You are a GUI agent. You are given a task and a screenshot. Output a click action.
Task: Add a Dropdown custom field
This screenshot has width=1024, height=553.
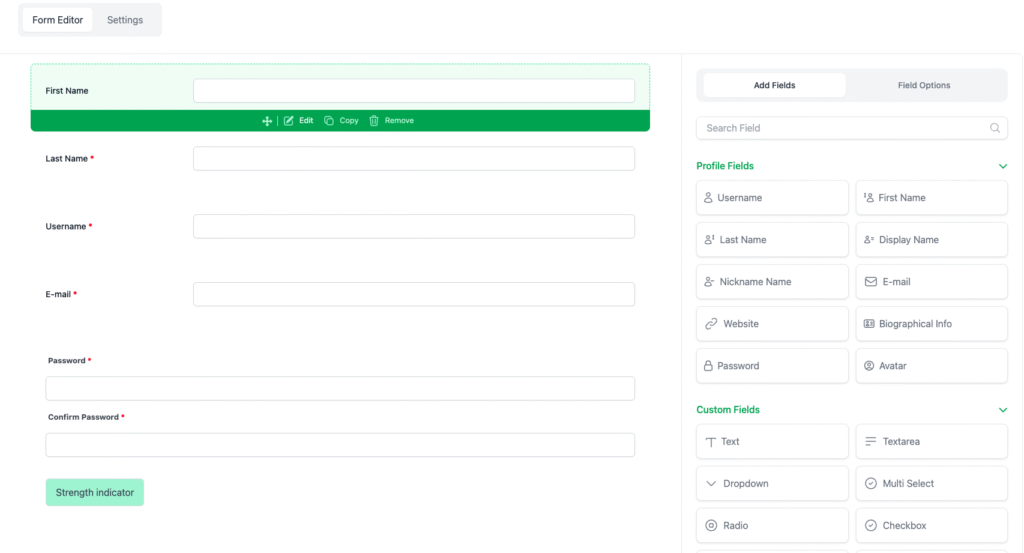[x=772, y=484]
